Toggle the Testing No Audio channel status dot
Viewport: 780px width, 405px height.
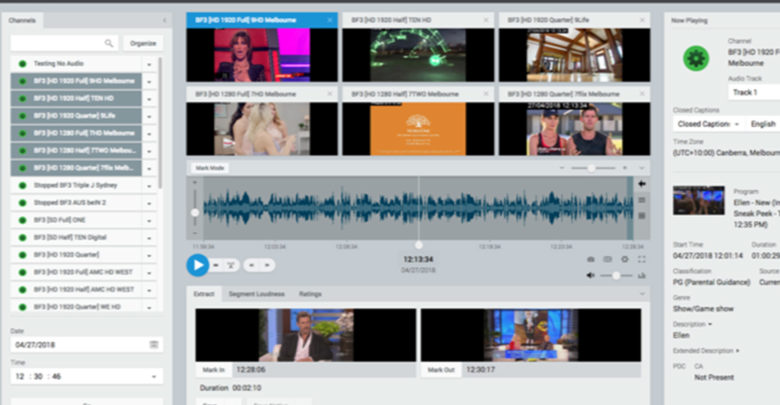coord(21,64)
